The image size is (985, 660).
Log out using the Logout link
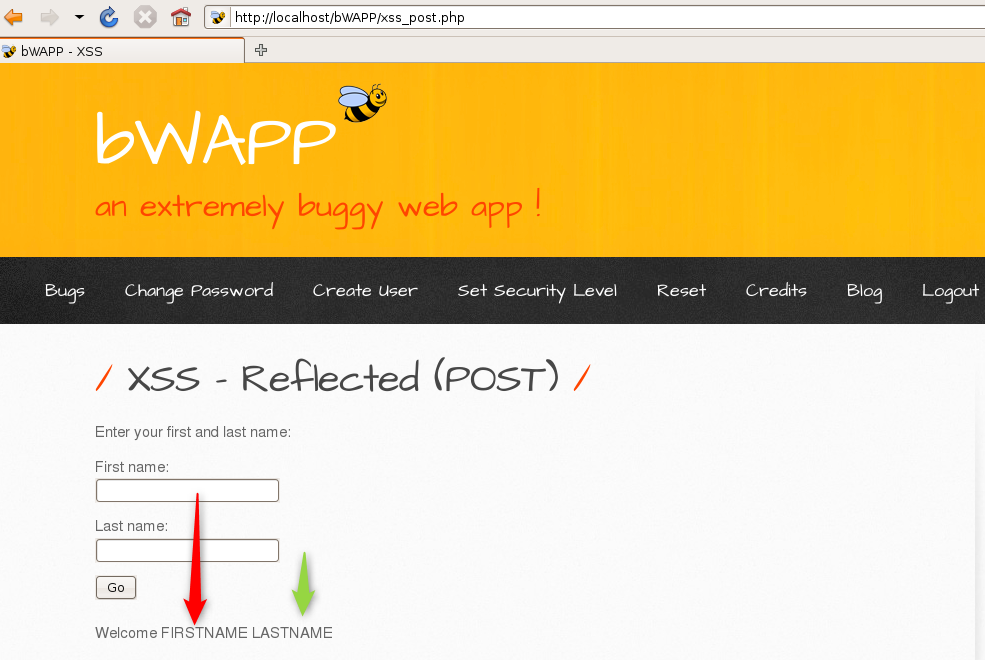coord(950,291)
